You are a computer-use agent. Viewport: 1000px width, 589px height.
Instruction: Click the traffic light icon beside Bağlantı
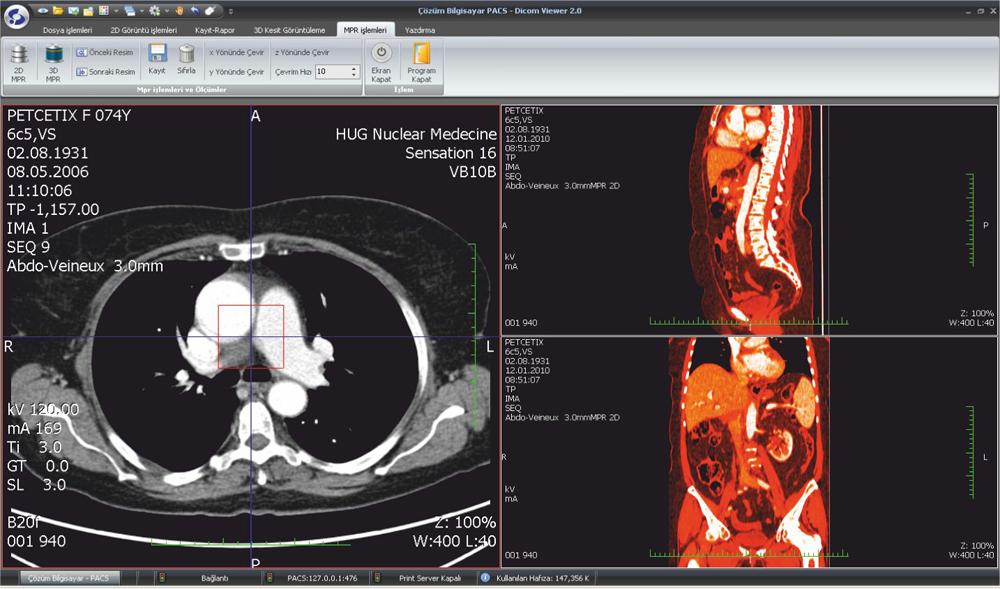click(162, 578)
